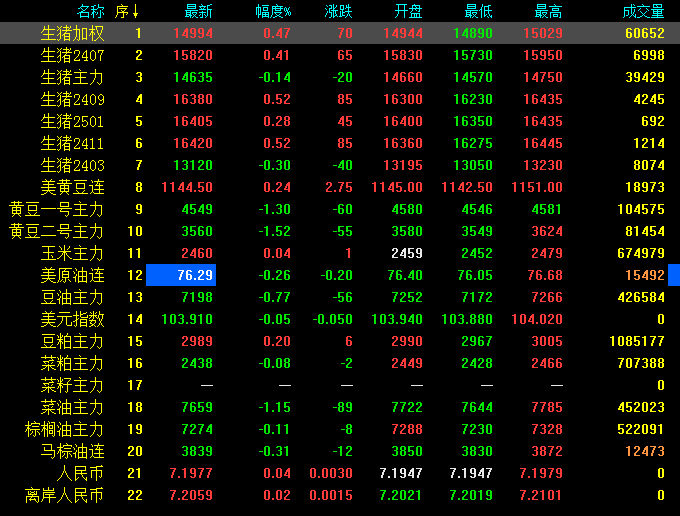Image resolution: width=680 pixels, height=516 pixels.
Task: Click the high price 104.020
Action: point(537,320)
